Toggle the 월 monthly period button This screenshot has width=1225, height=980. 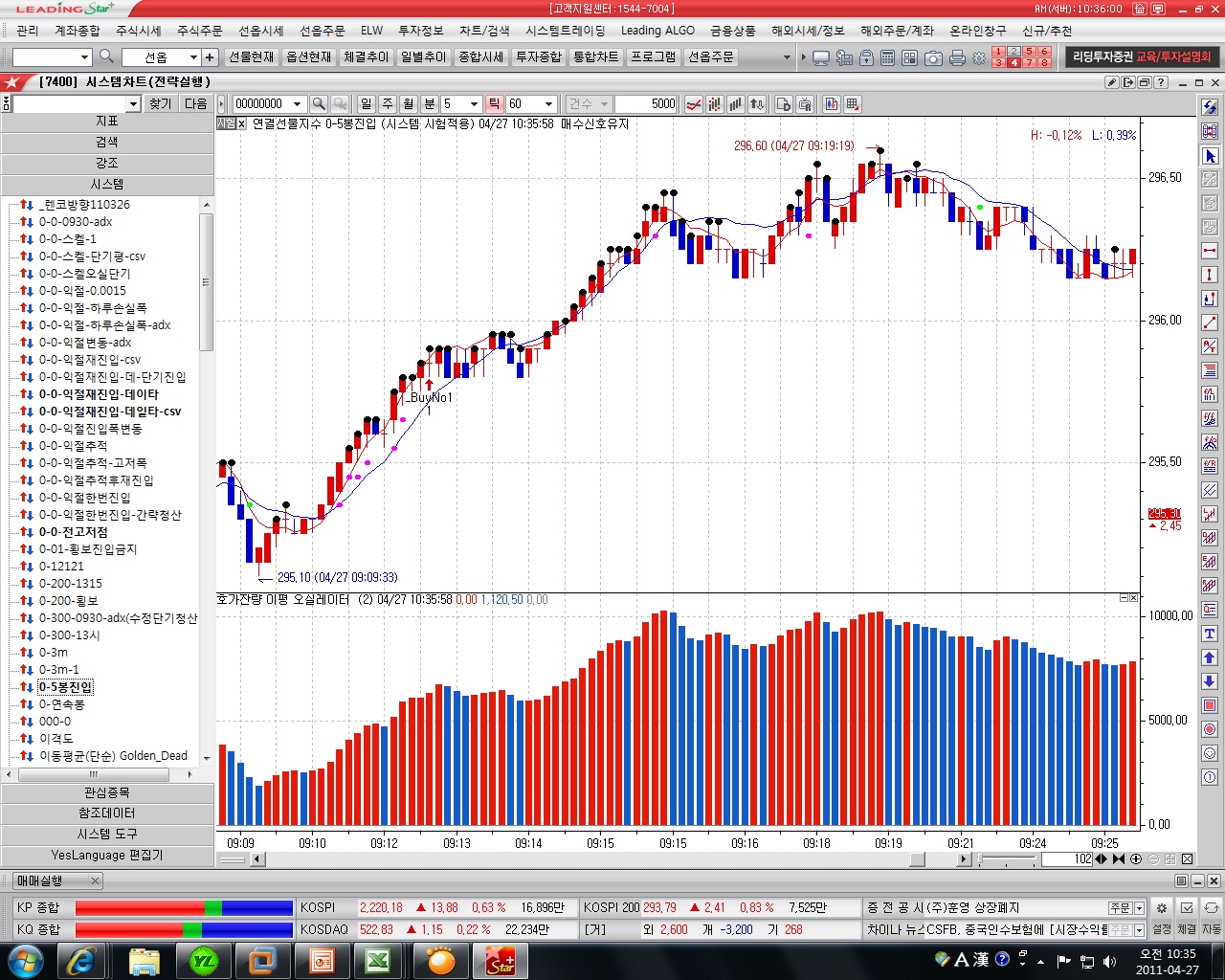408,103
